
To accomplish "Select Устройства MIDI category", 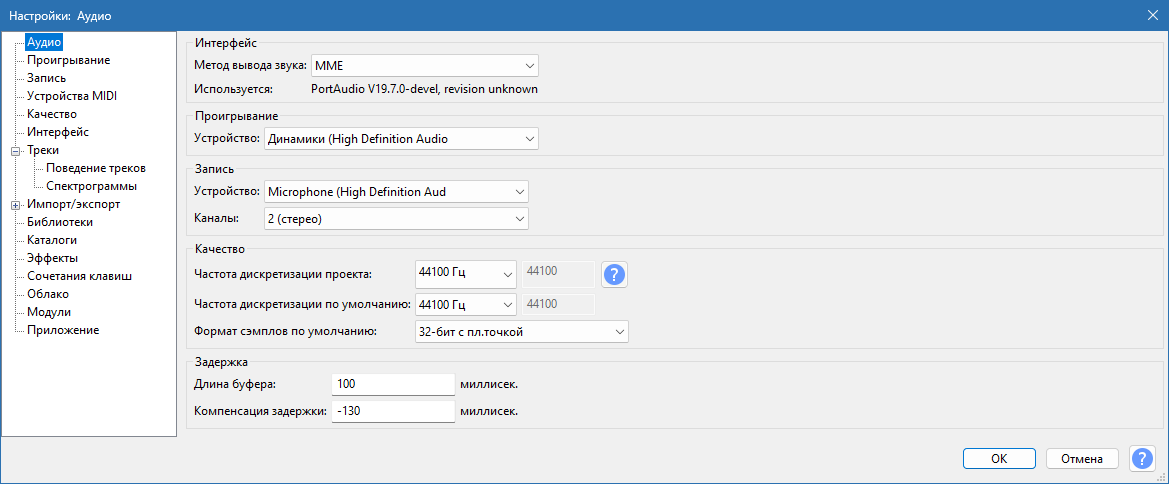I will (x=72, y=96).
